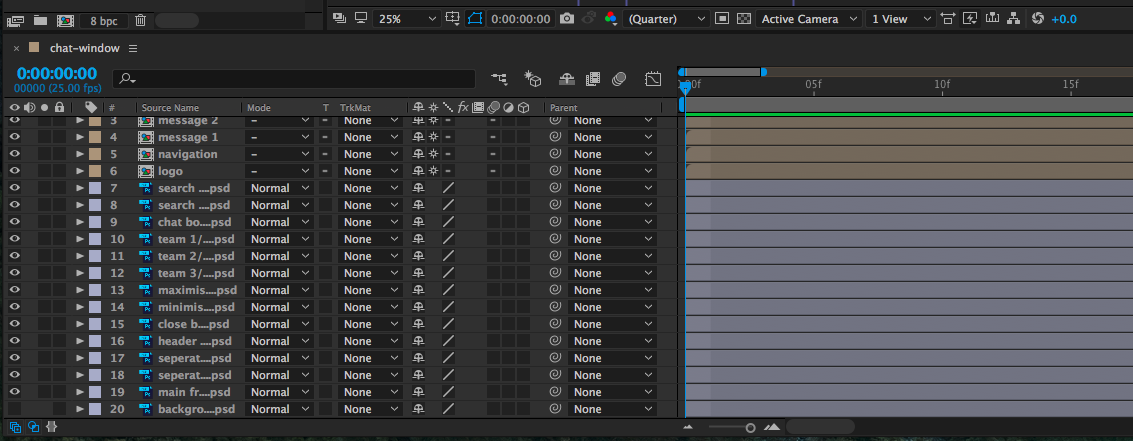Viewport: 1133px width, 442px height.
Task: Hide the navigation layer
Action: [15, 154]
